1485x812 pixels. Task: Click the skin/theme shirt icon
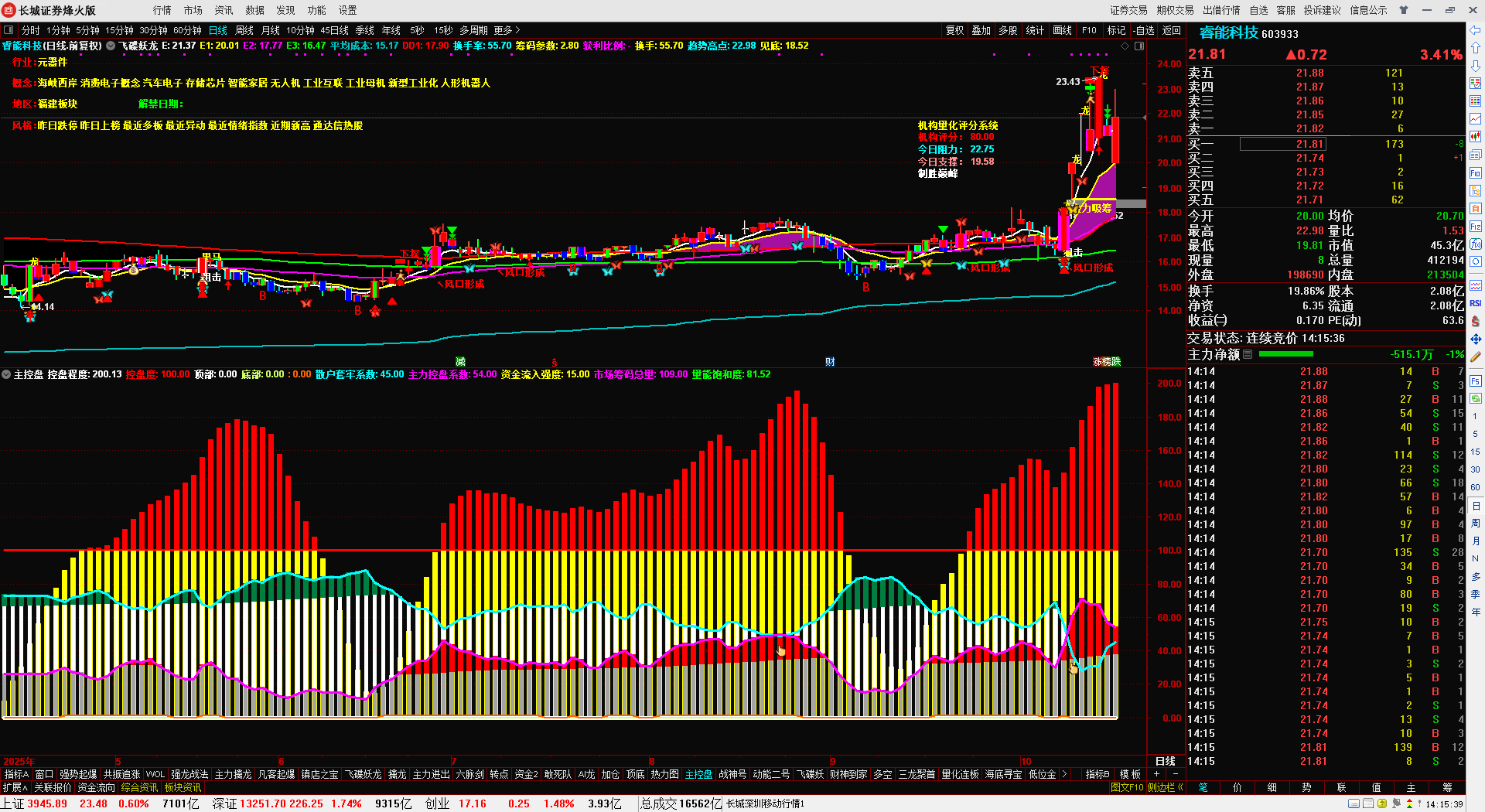pos(1404,10)
